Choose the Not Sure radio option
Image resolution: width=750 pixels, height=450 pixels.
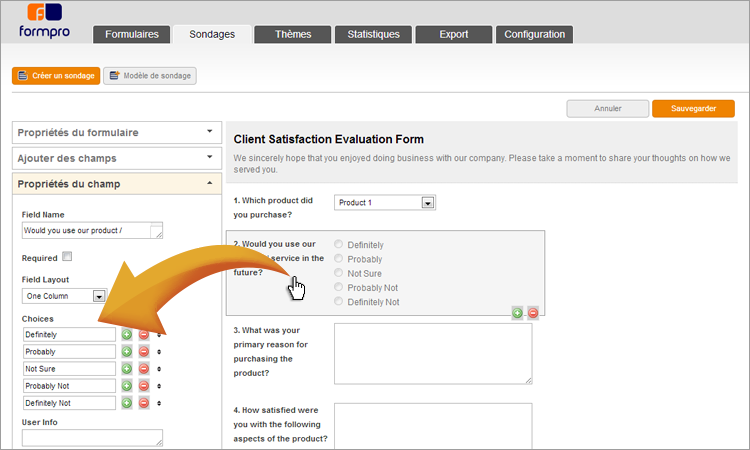pos(340,273)
